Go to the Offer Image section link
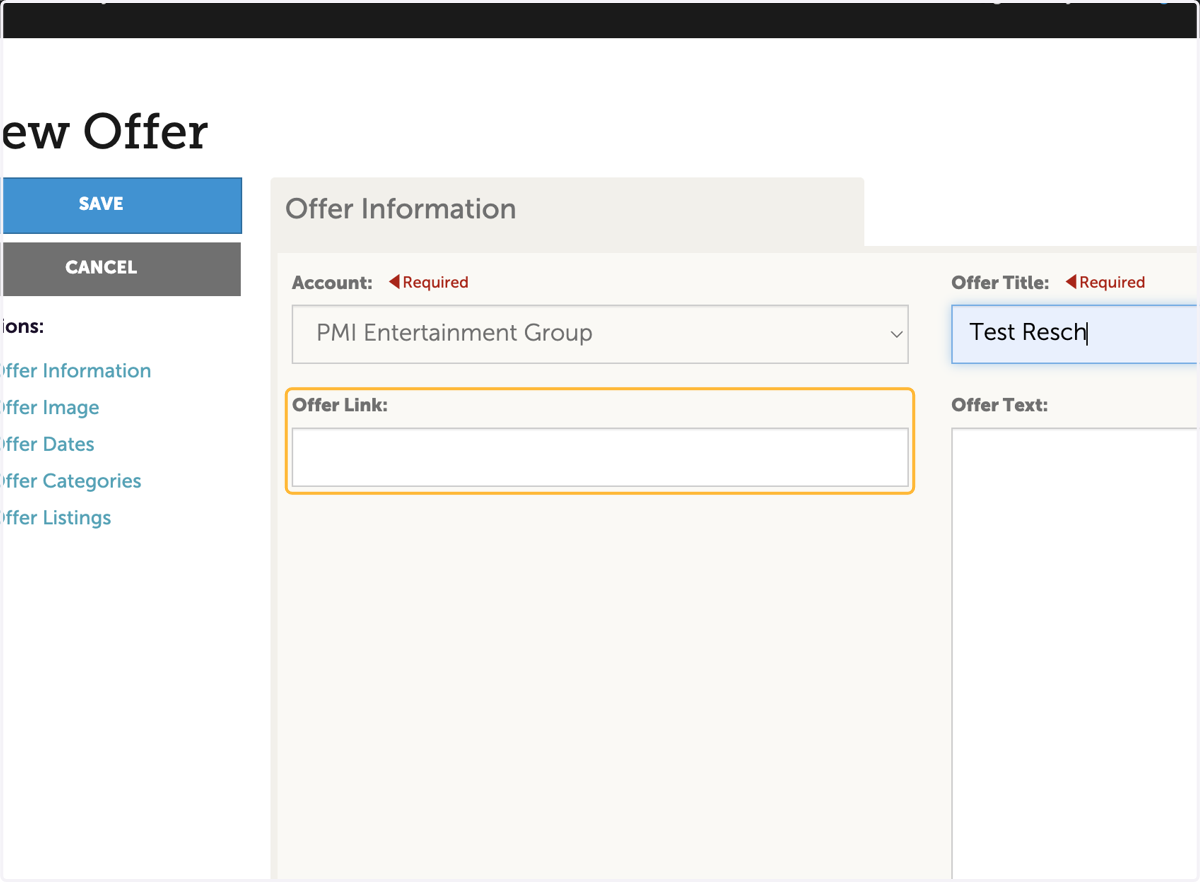Viewport: 1200px width, 882px height. [50, 408]
